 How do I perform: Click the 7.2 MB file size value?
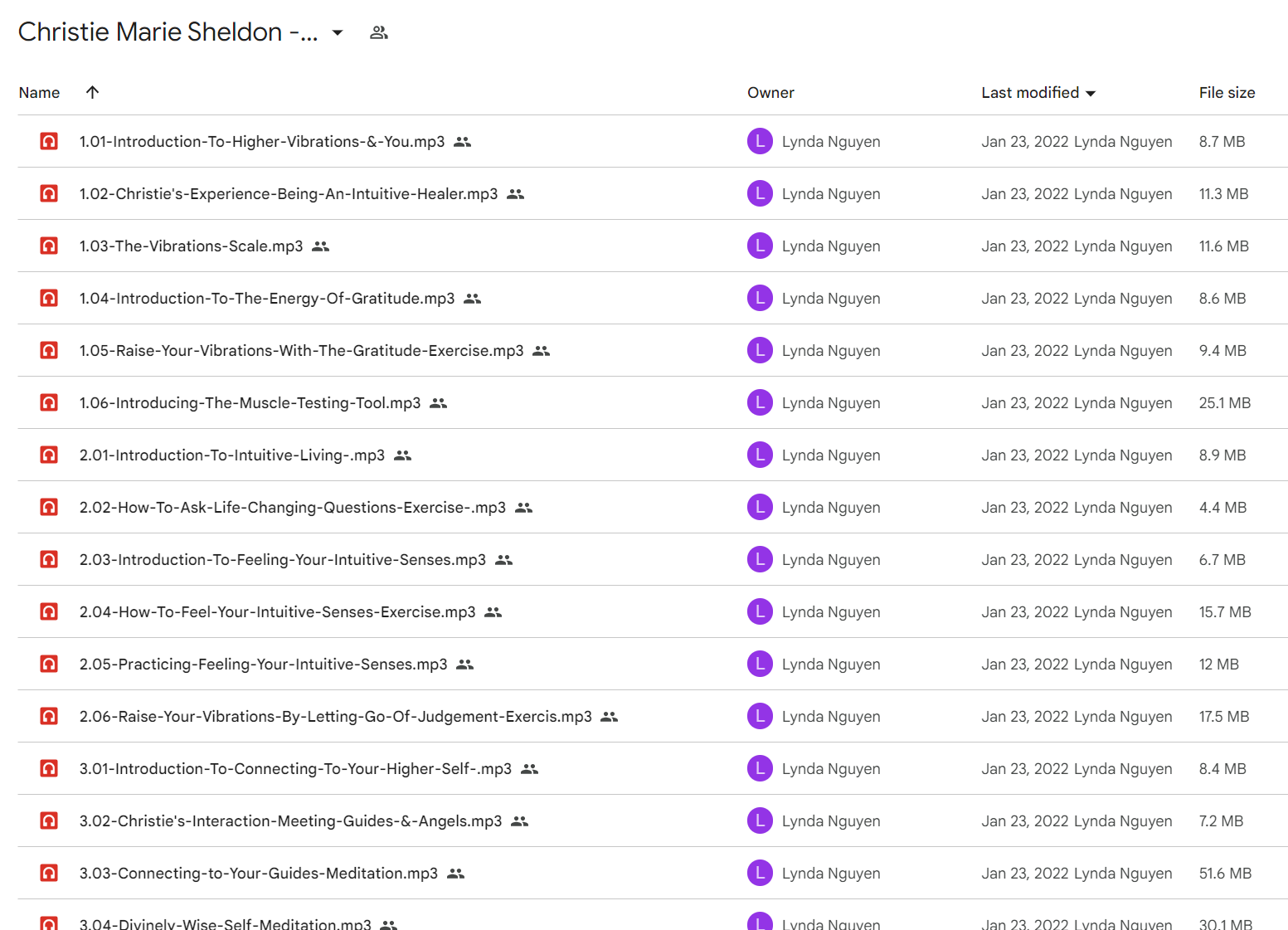click(1221, 821)
